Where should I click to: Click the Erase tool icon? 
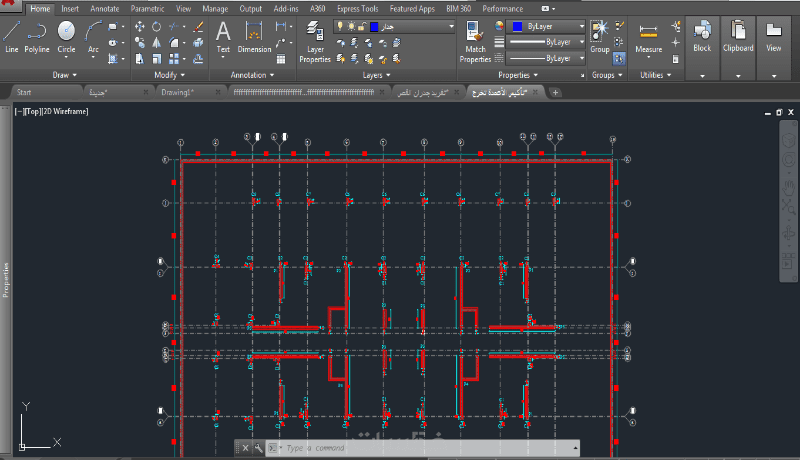198,27
